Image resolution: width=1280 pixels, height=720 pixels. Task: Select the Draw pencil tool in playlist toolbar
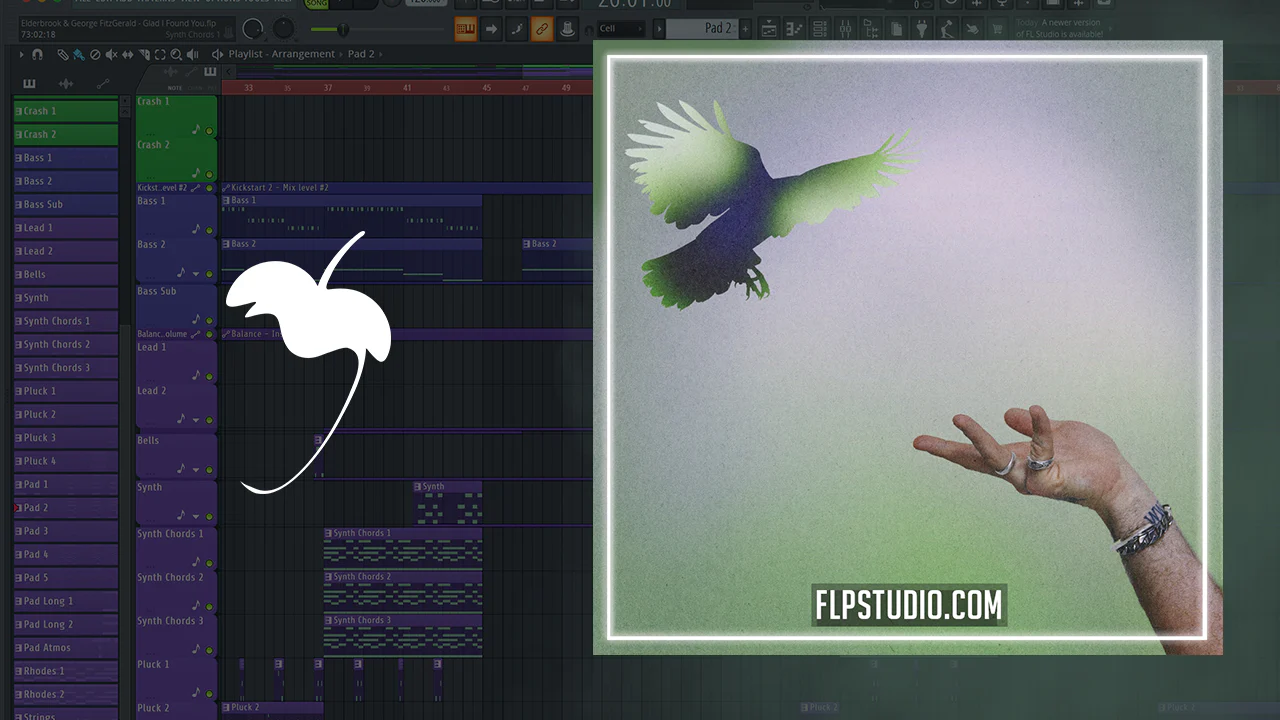[63, 54]
